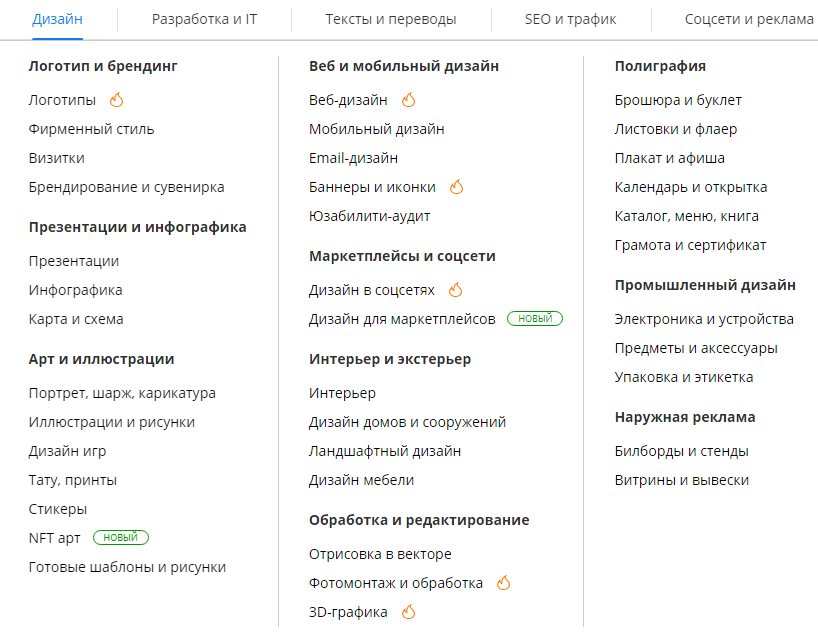Viewport: 818px width, 642px height.
Task: Click the fire icon next to Фотомонтаж и обработка
Action: pyautogui.click(x=503, y=583)
